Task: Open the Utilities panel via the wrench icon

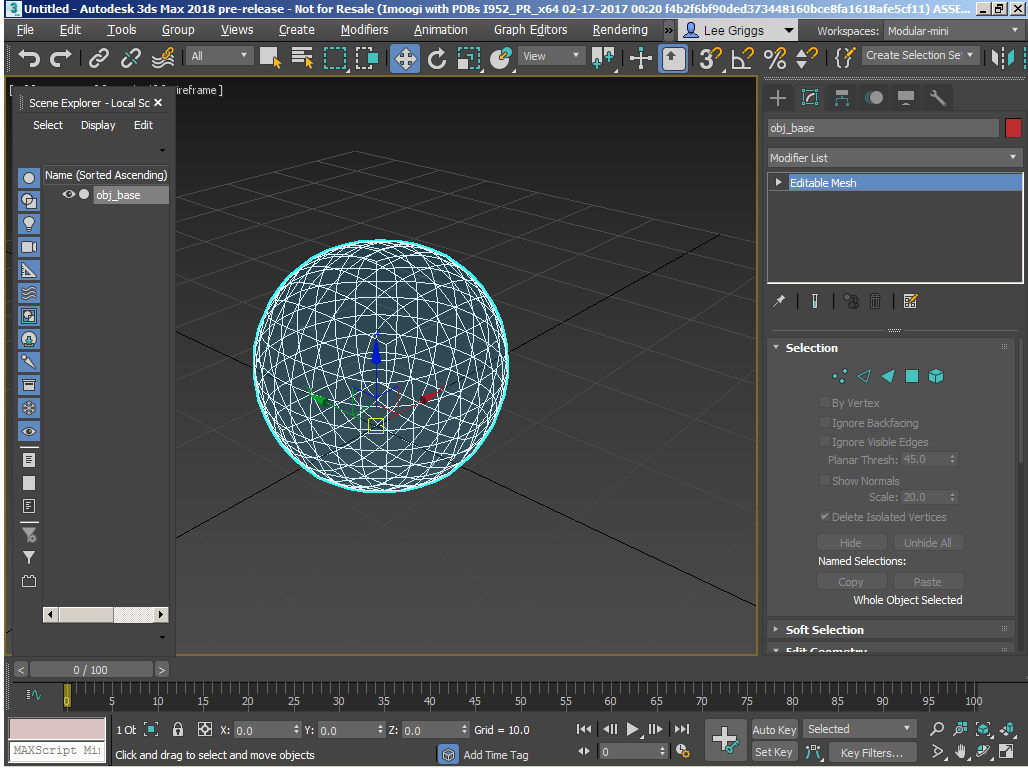Action: (936, 97)
